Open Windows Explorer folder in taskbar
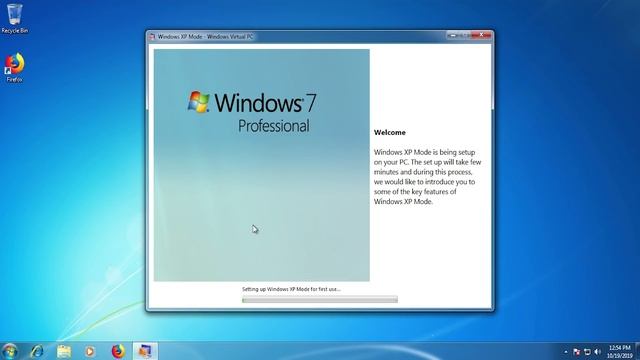 pyautogui.click(x=64, y=351)
